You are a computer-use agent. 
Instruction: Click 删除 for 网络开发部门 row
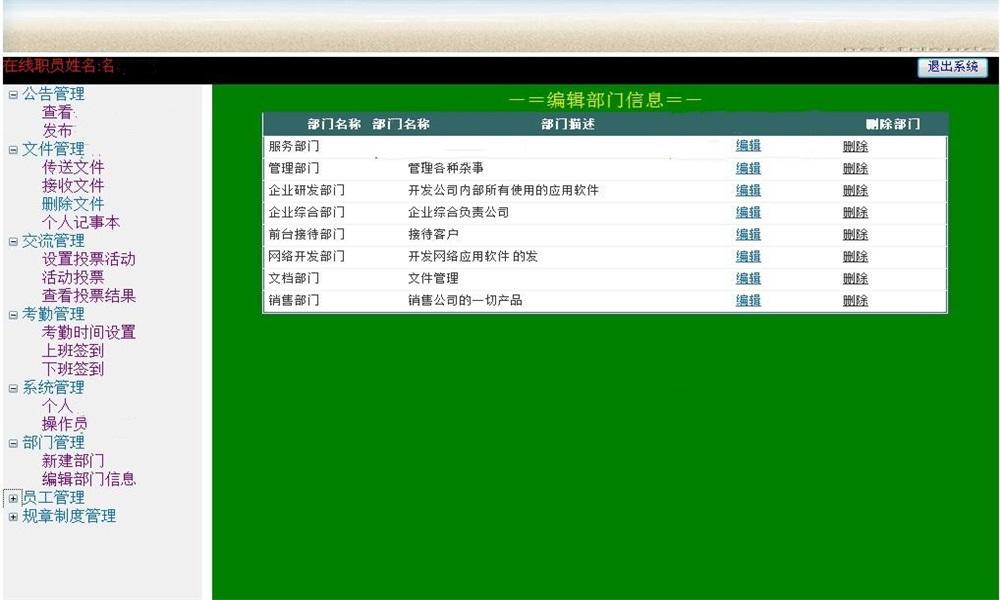(855, 257)
